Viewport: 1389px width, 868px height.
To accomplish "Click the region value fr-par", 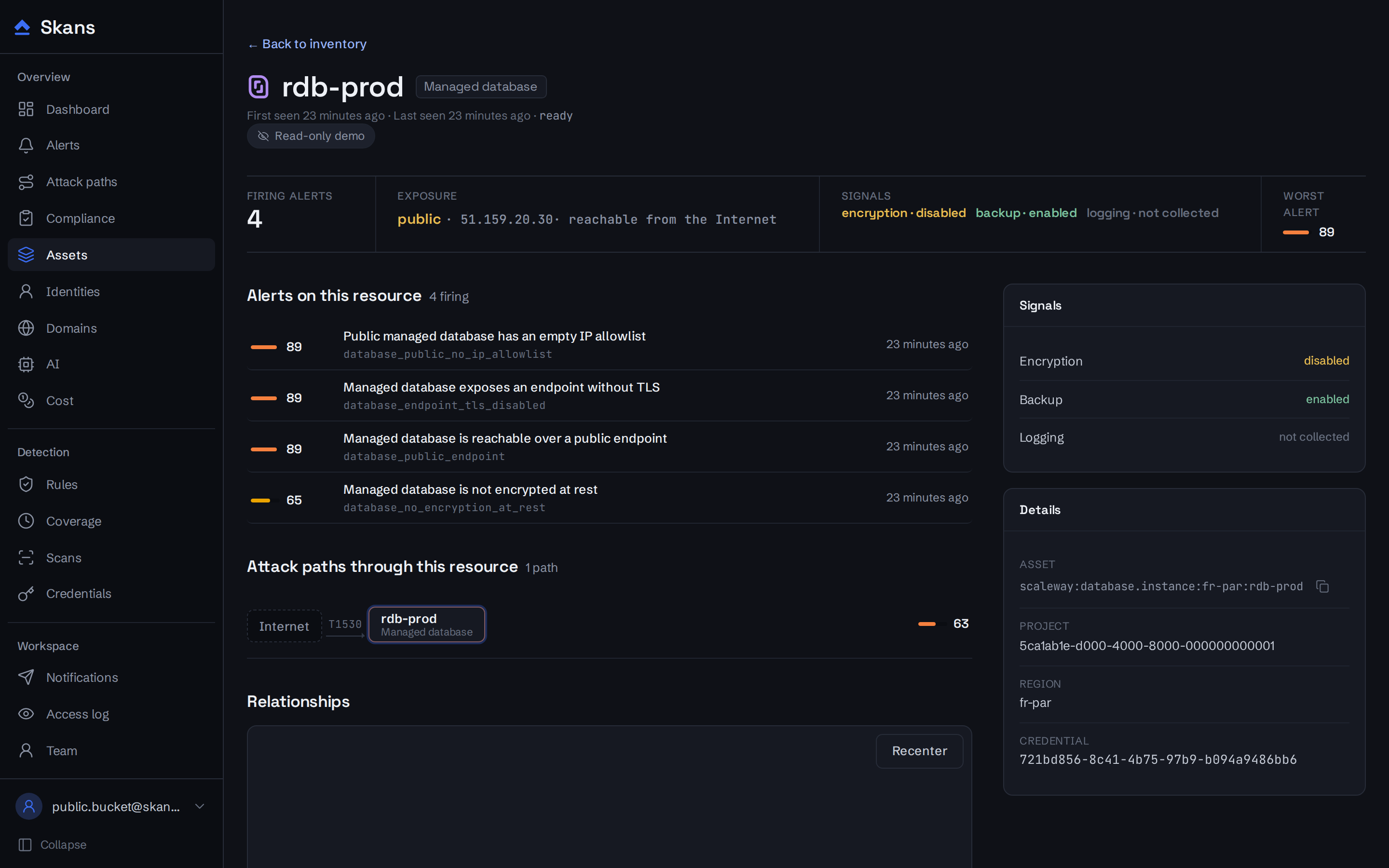I will [x=1035, y=703].
